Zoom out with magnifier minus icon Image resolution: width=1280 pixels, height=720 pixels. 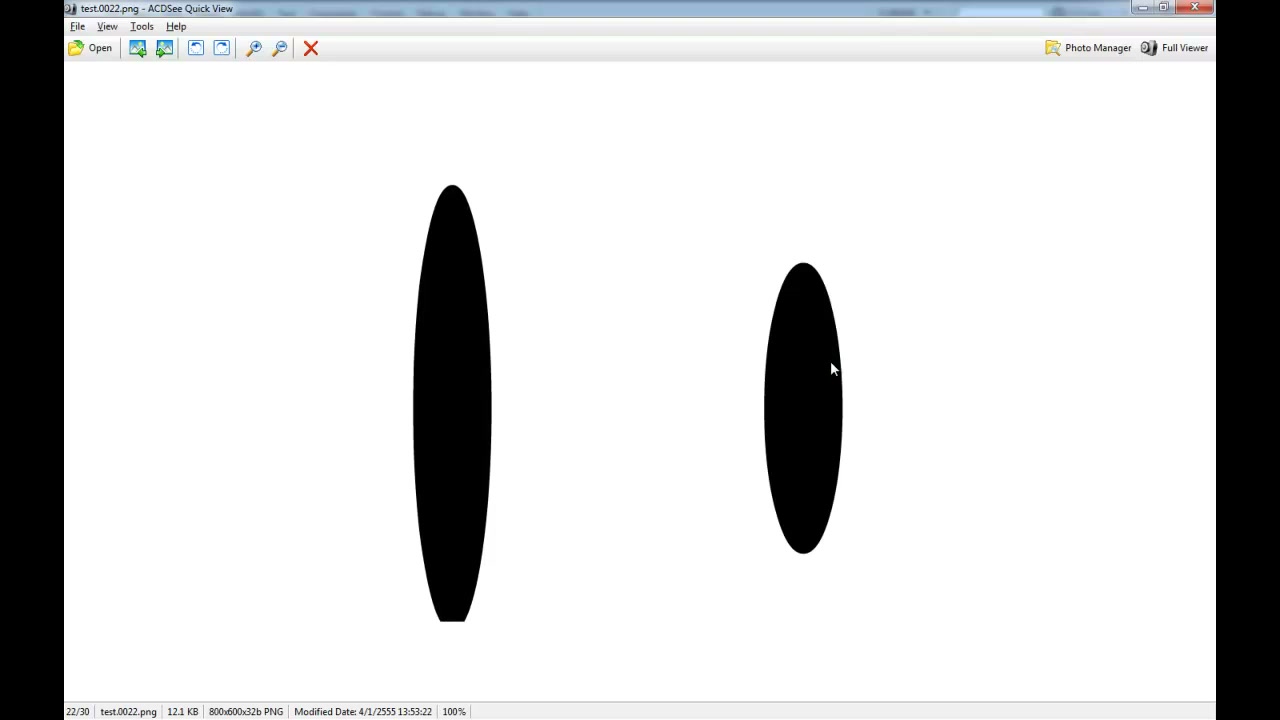pyautogui.click(x=280, y=48)
